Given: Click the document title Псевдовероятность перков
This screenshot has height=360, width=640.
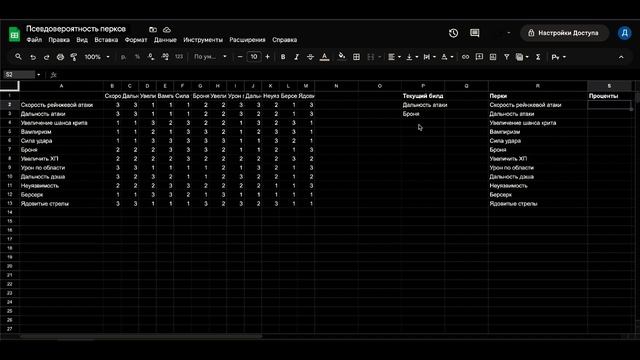Looking at the screenshot, I should (76, 29).
